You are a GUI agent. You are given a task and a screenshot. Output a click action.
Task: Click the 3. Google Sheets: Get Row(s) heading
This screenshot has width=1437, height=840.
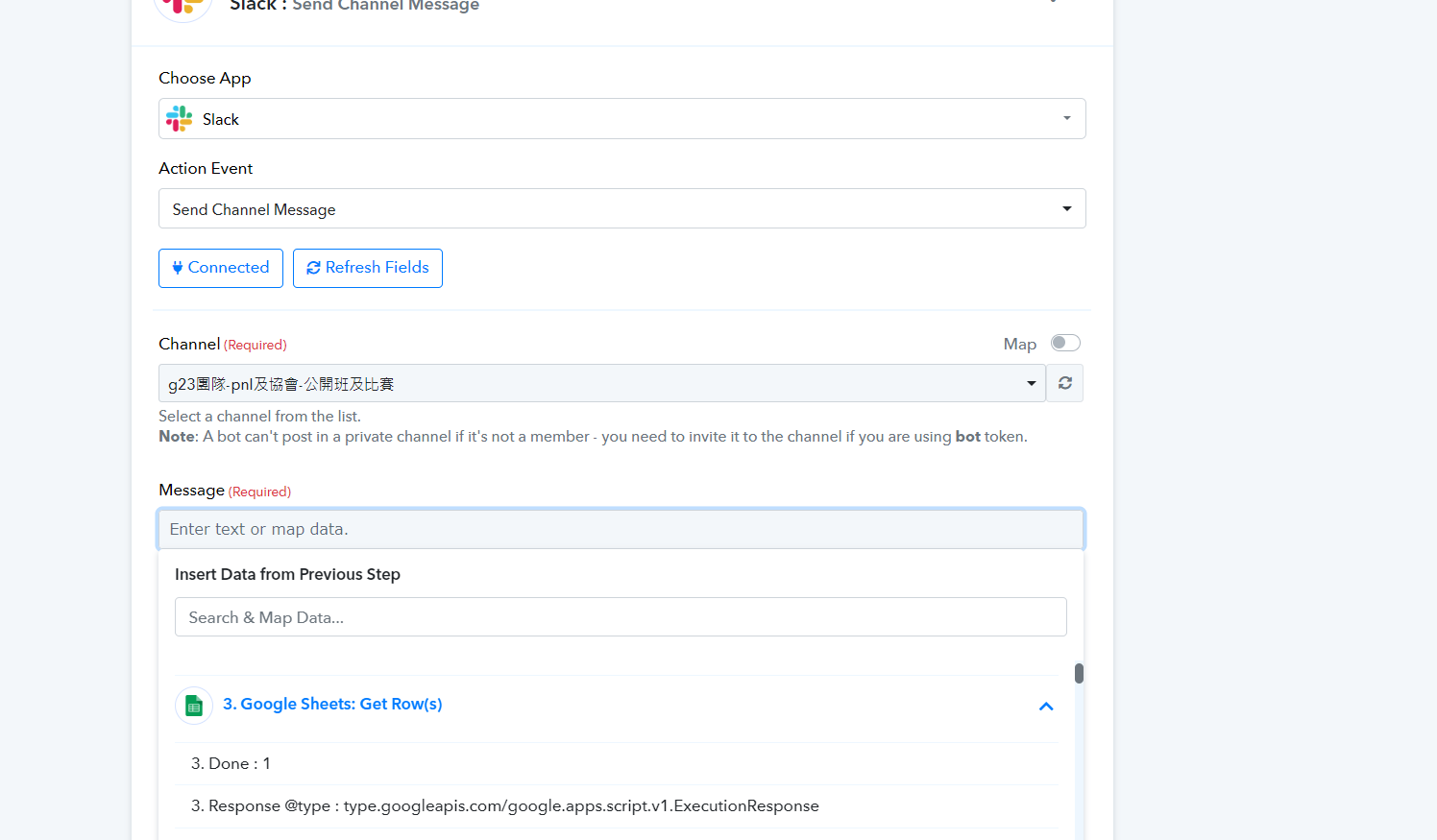(x=332, y=704)
